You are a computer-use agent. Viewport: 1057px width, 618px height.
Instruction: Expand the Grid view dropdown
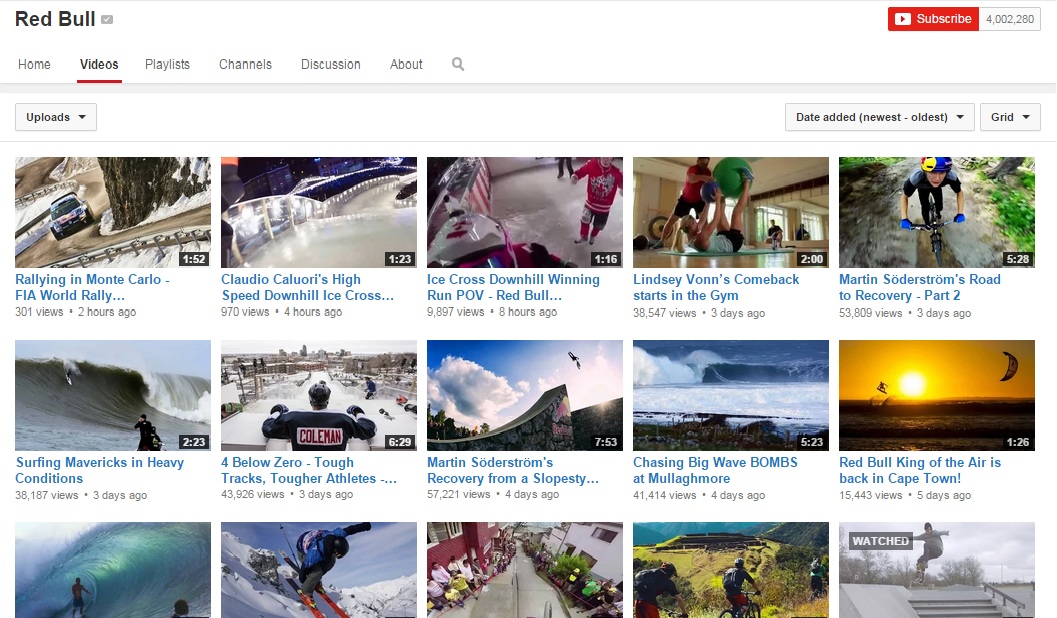coord(1010,117)
